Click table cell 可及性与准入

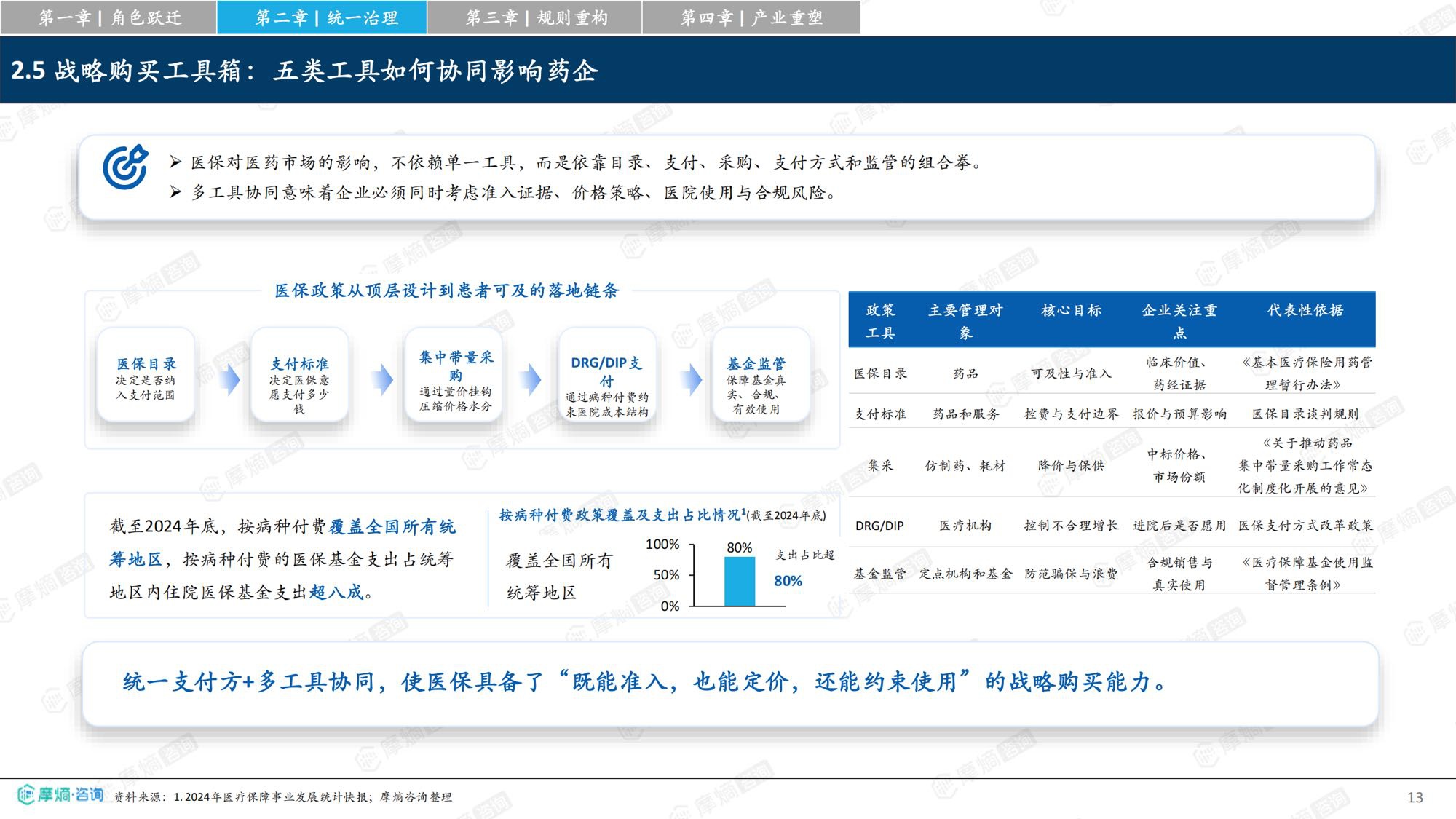[x=1071, y=373]
